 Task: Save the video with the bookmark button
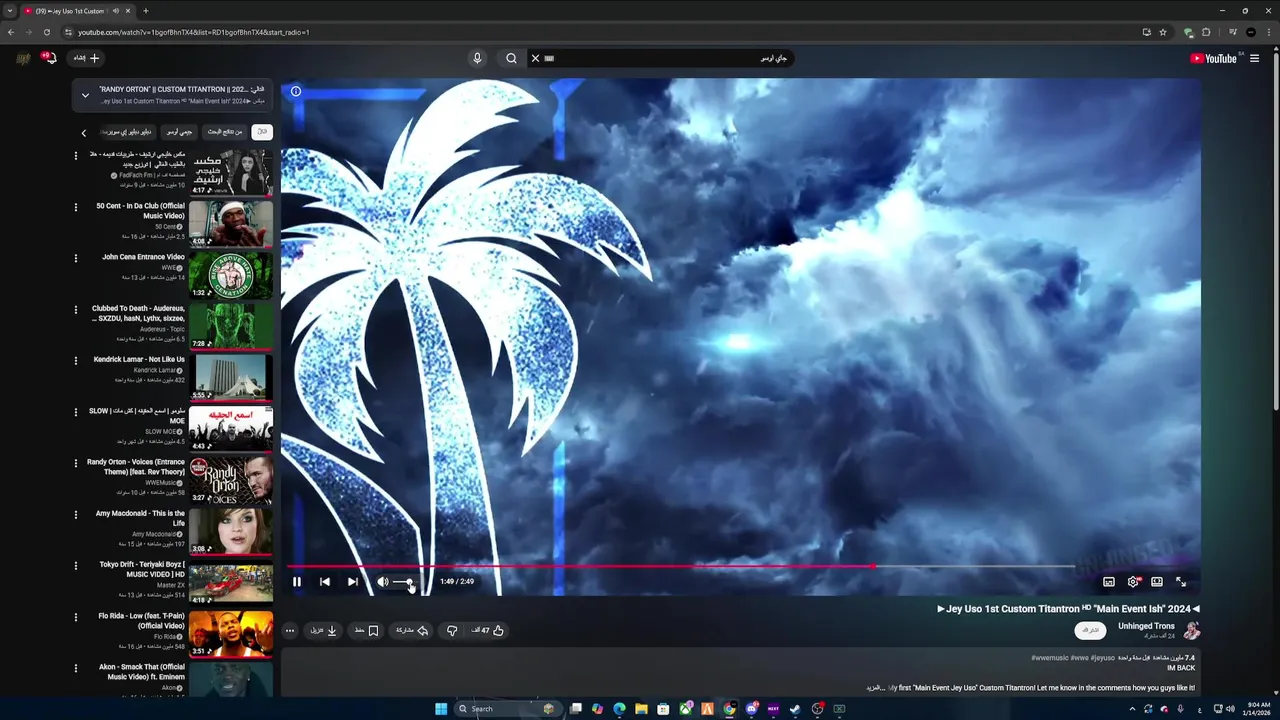pos(367,630)
